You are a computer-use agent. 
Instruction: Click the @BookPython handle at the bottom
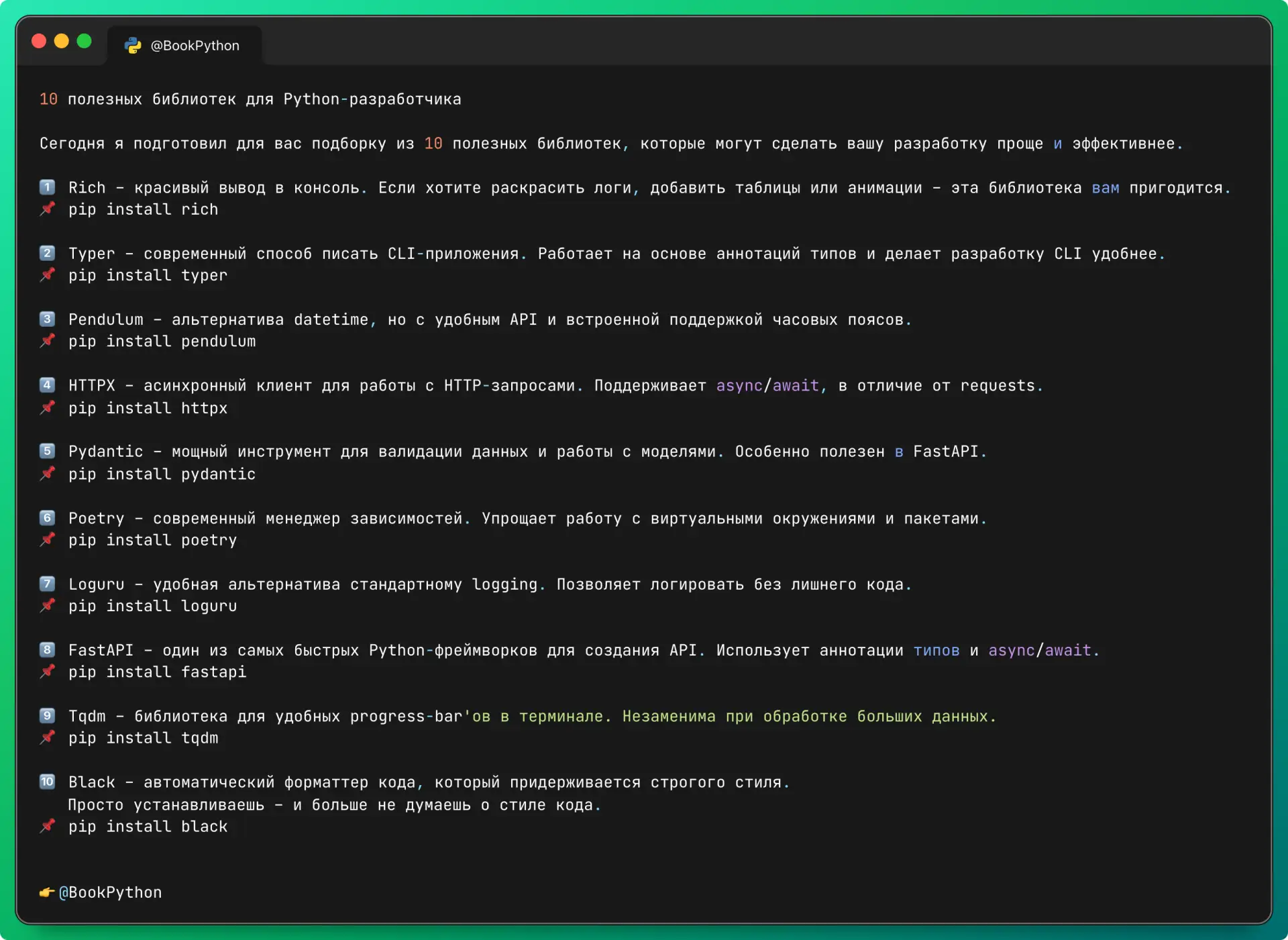pyautogui.click(x=111, y=892)
